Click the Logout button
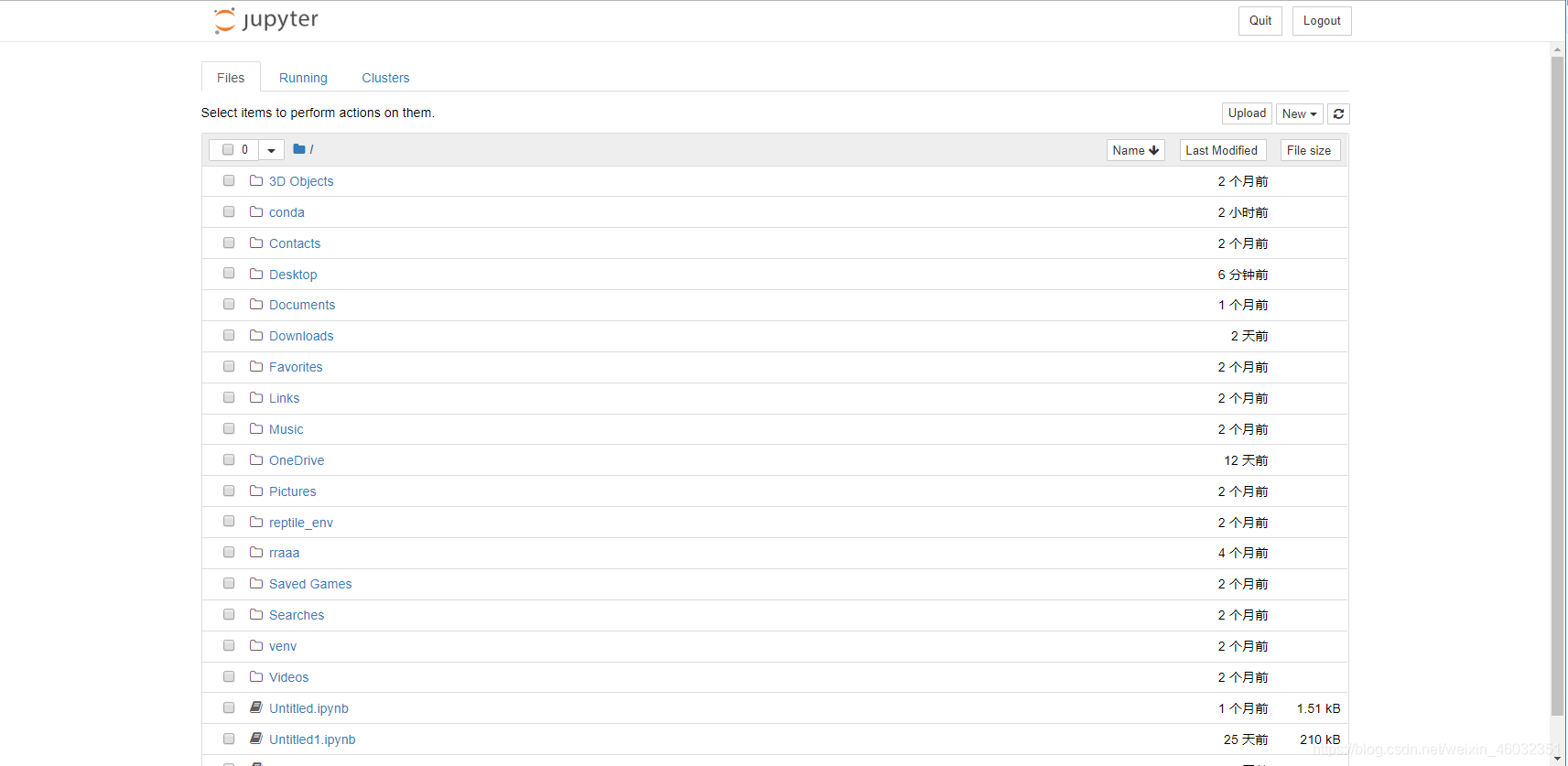This screenshot has height=766, width=1568. point(1322,21)
